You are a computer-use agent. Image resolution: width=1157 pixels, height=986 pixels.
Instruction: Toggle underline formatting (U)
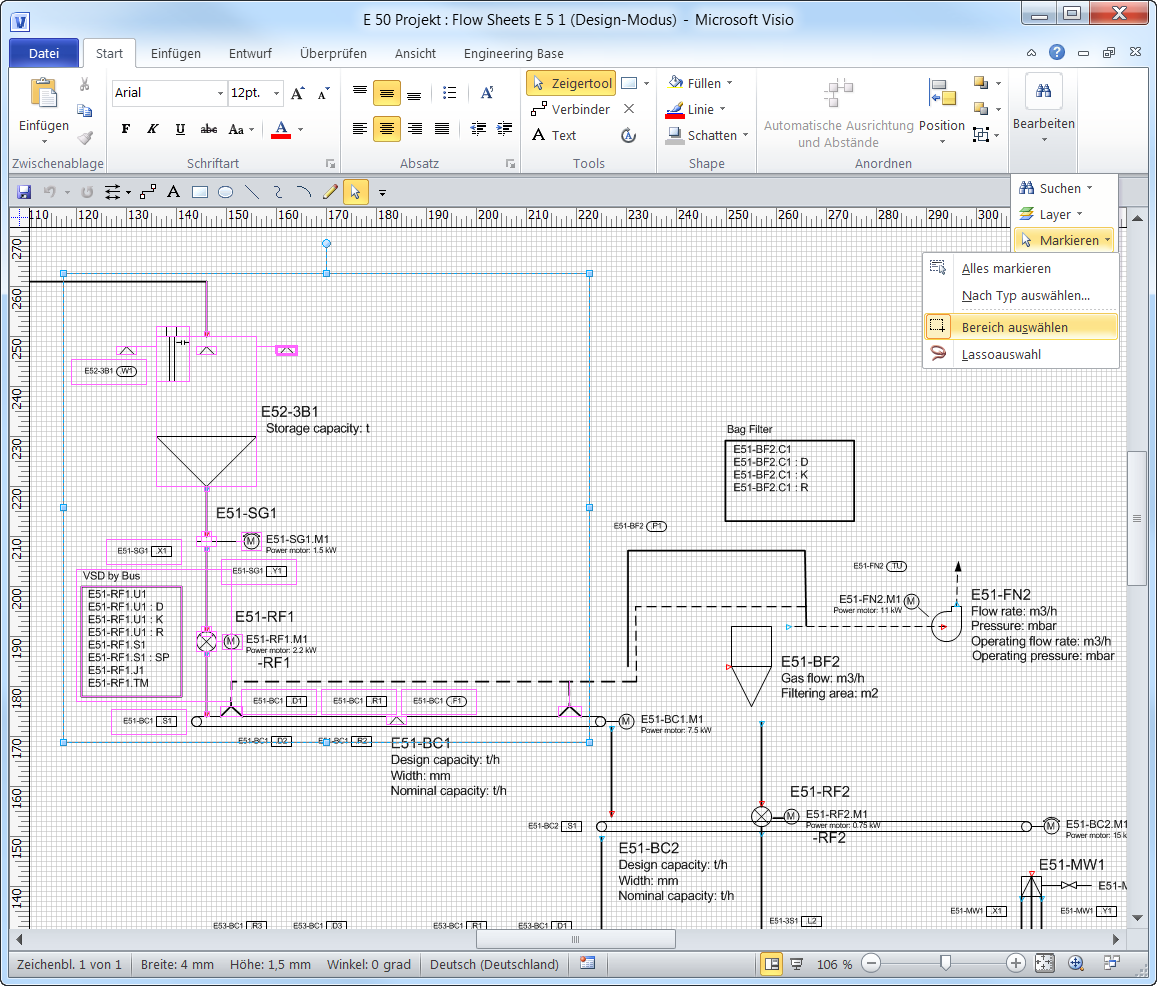click(x=180, y=129)
